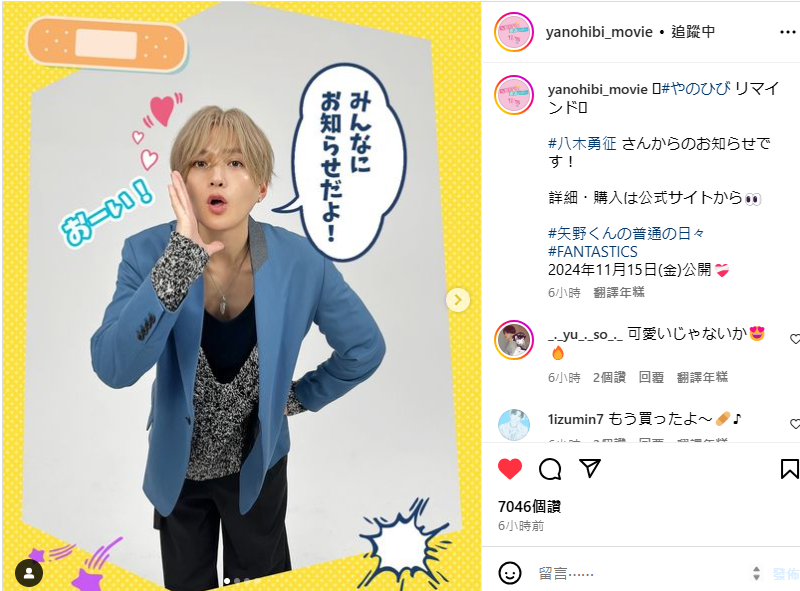Open the yanohibi_movie header profile picture
The height and width of the screenshot is (591, 800).
tap(514, 32)
